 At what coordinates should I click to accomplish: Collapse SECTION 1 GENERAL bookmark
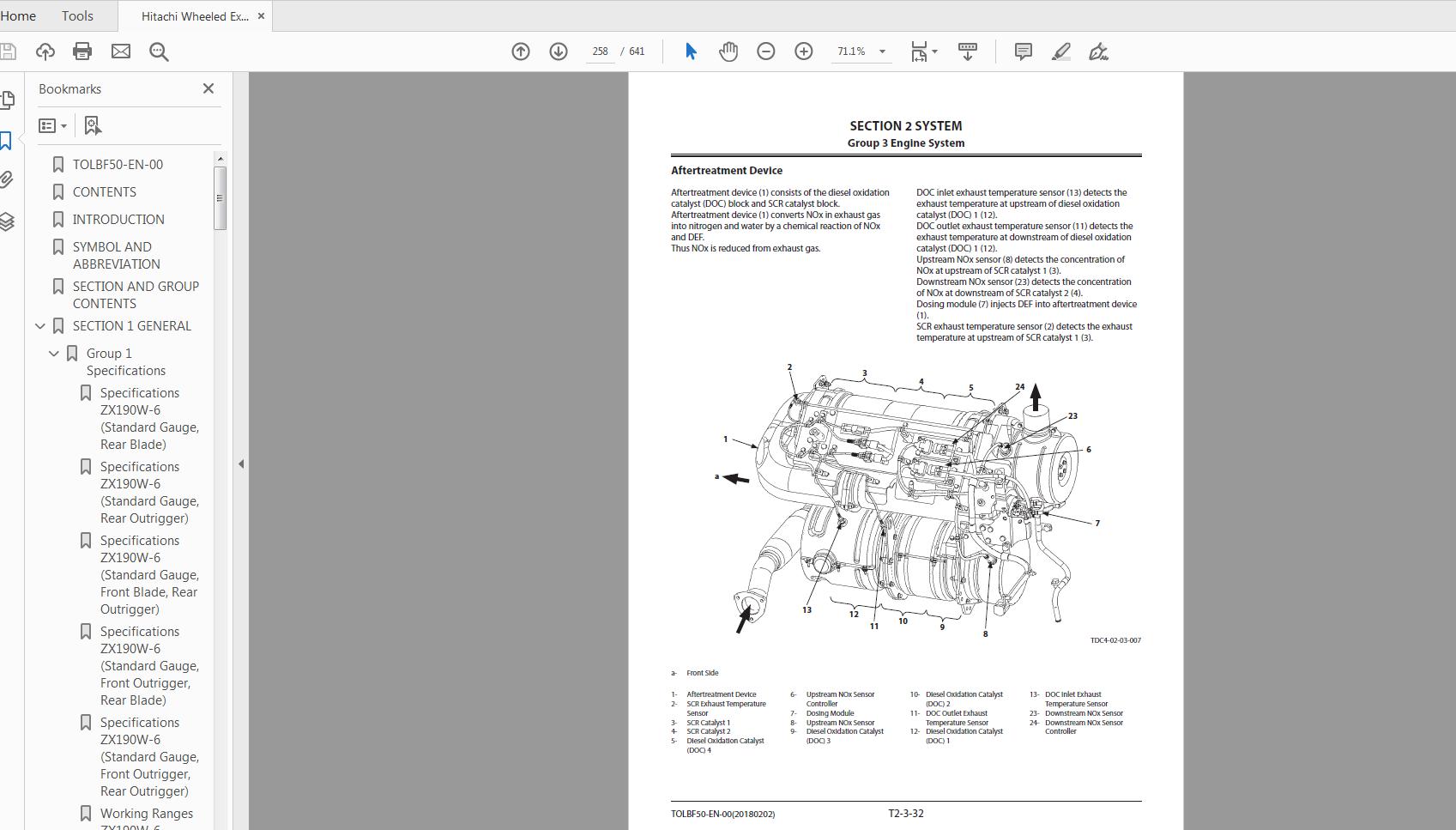[40, 326]
